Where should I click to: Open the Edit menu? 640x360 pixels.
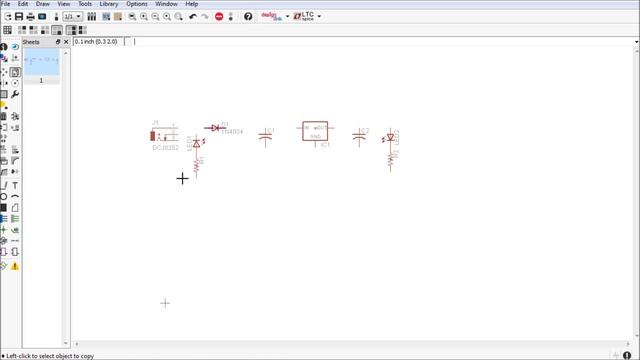click(23, 4)
